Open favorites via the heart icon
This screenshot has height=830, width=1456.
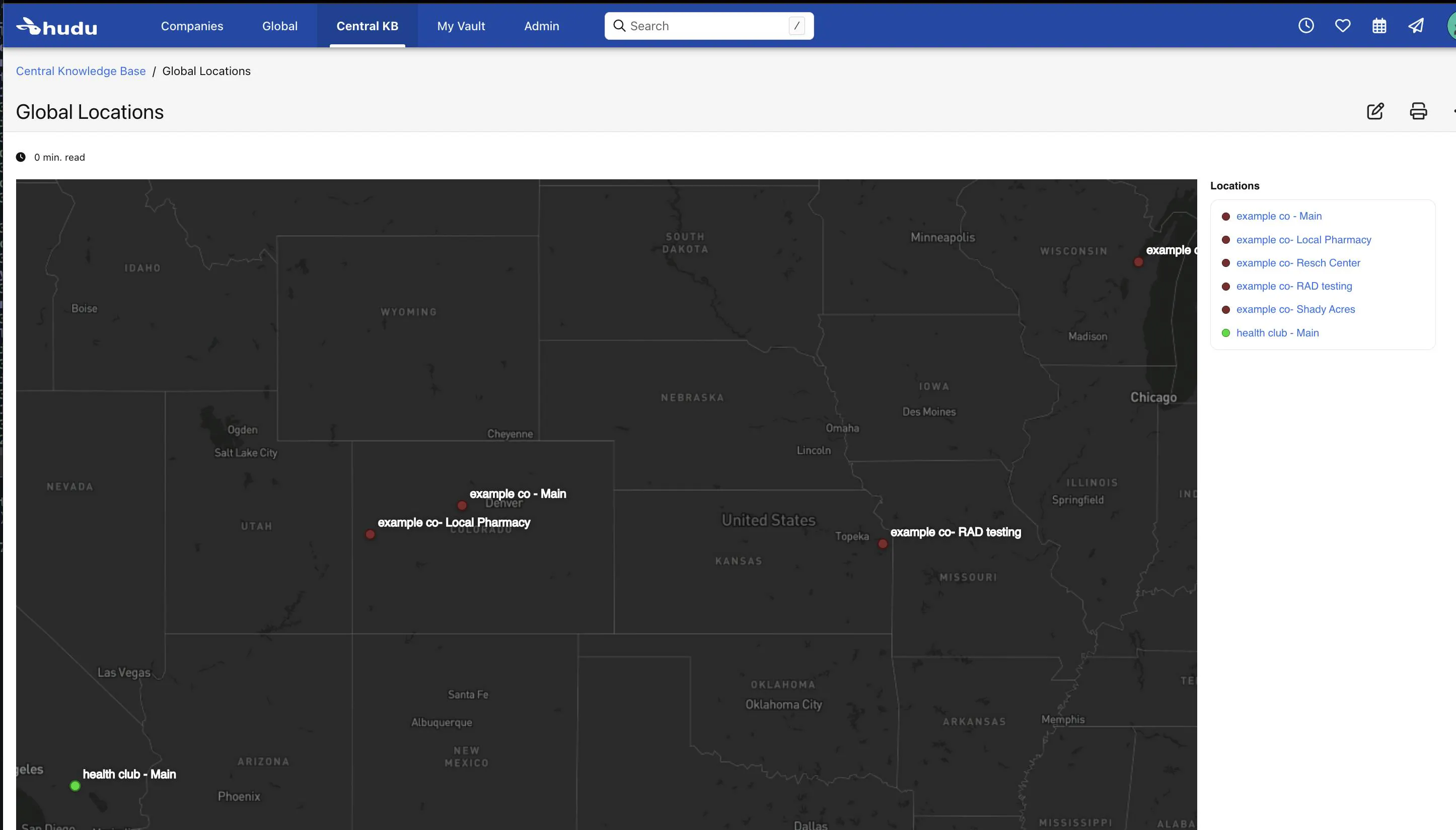click(x=1342, y=26)
